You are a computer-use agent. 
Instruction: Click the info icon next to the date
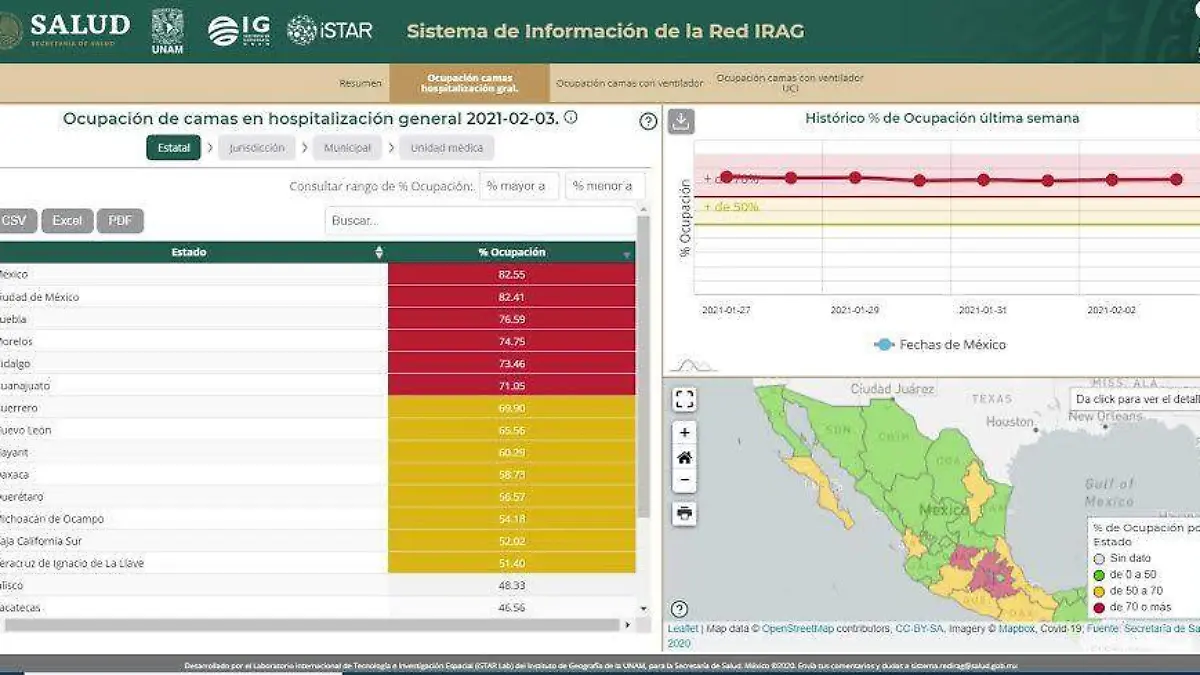pyautogui.click(x=571, y=117)
